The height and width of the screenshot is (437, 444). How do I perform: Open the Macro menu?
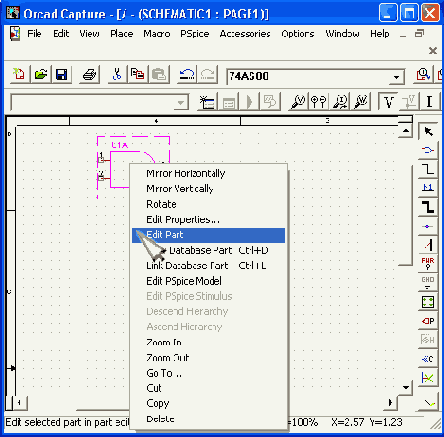pos(157,34)
